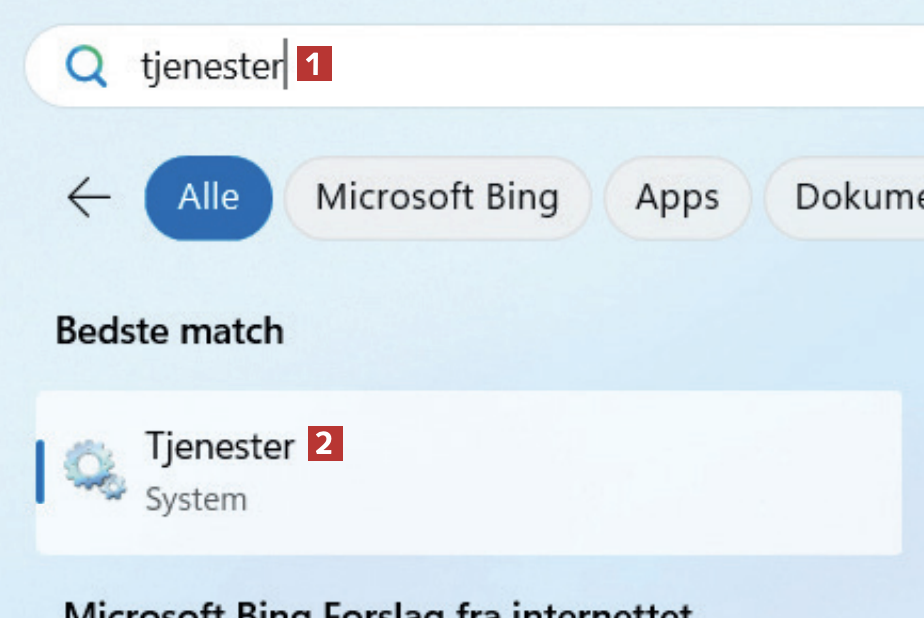Select the Alle filter tab
The image size is (924, 618).
coord(208,198)
